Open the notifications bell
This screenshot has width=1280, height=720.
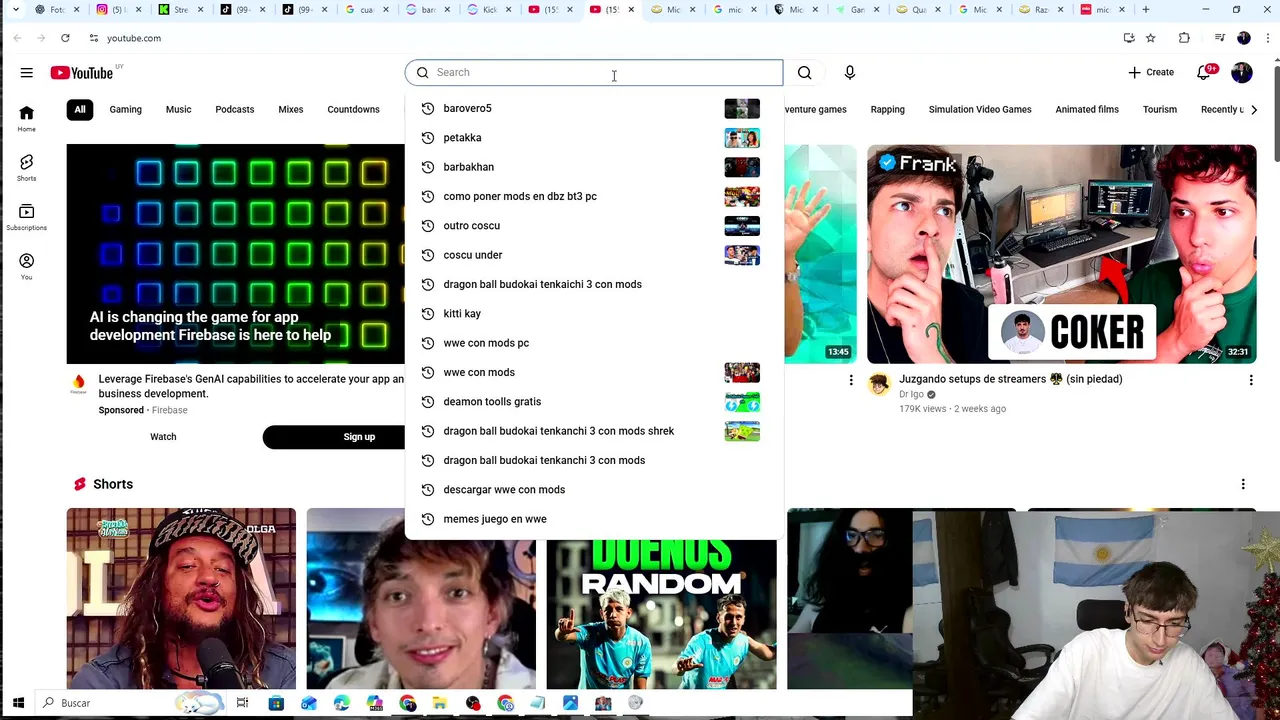(x=1205, y=72)
